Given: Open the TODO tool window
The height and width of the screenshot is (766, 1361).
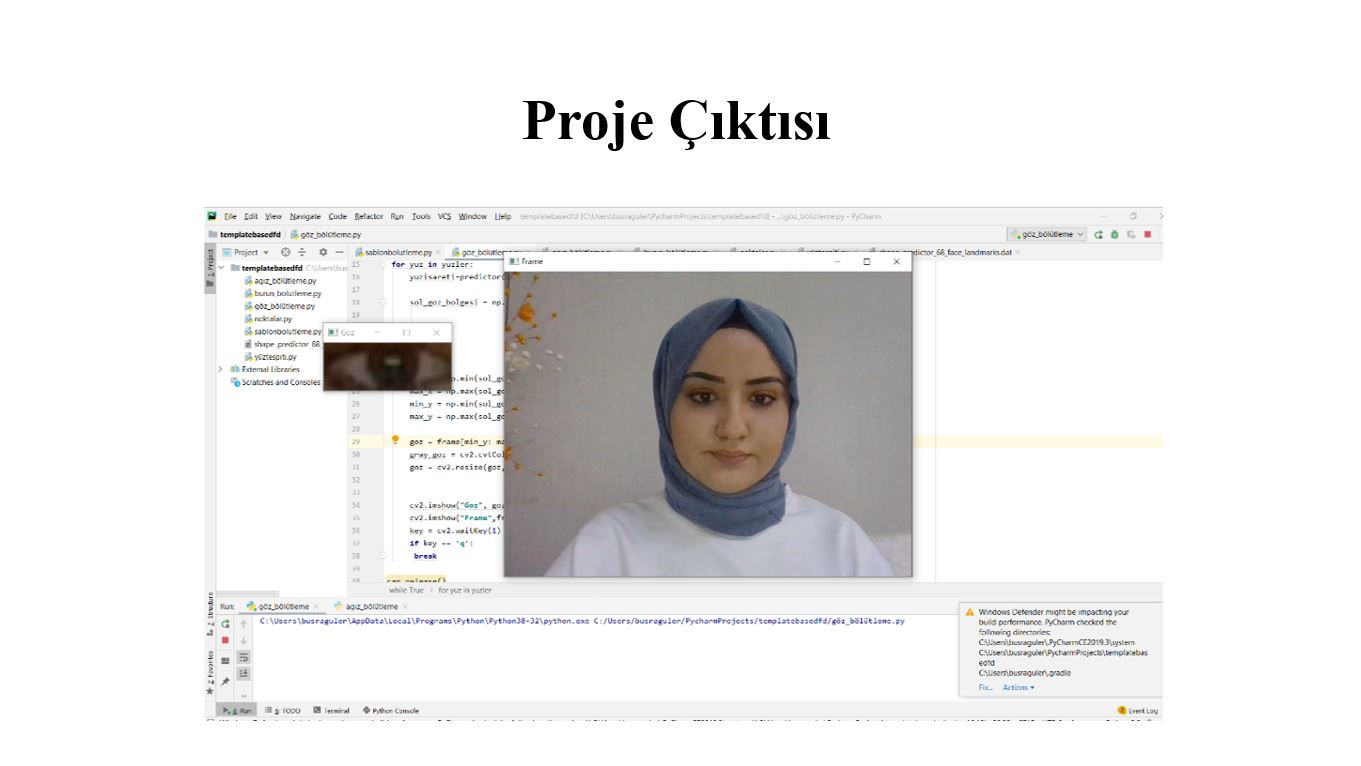Looking at the screenshot, I should [x=291, y=711].
